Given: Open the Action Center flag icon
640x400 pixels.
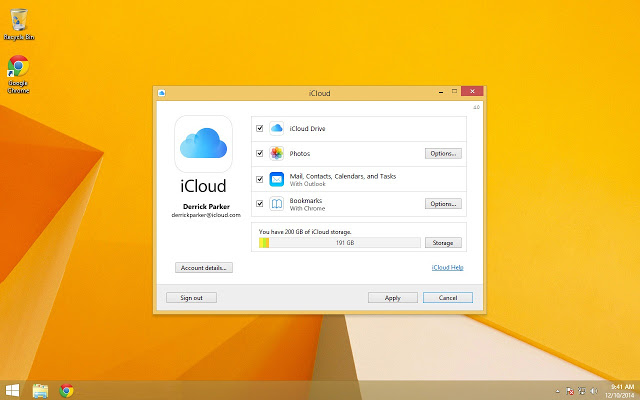Looking at the screenshot, I should click(x=570, y=391).
